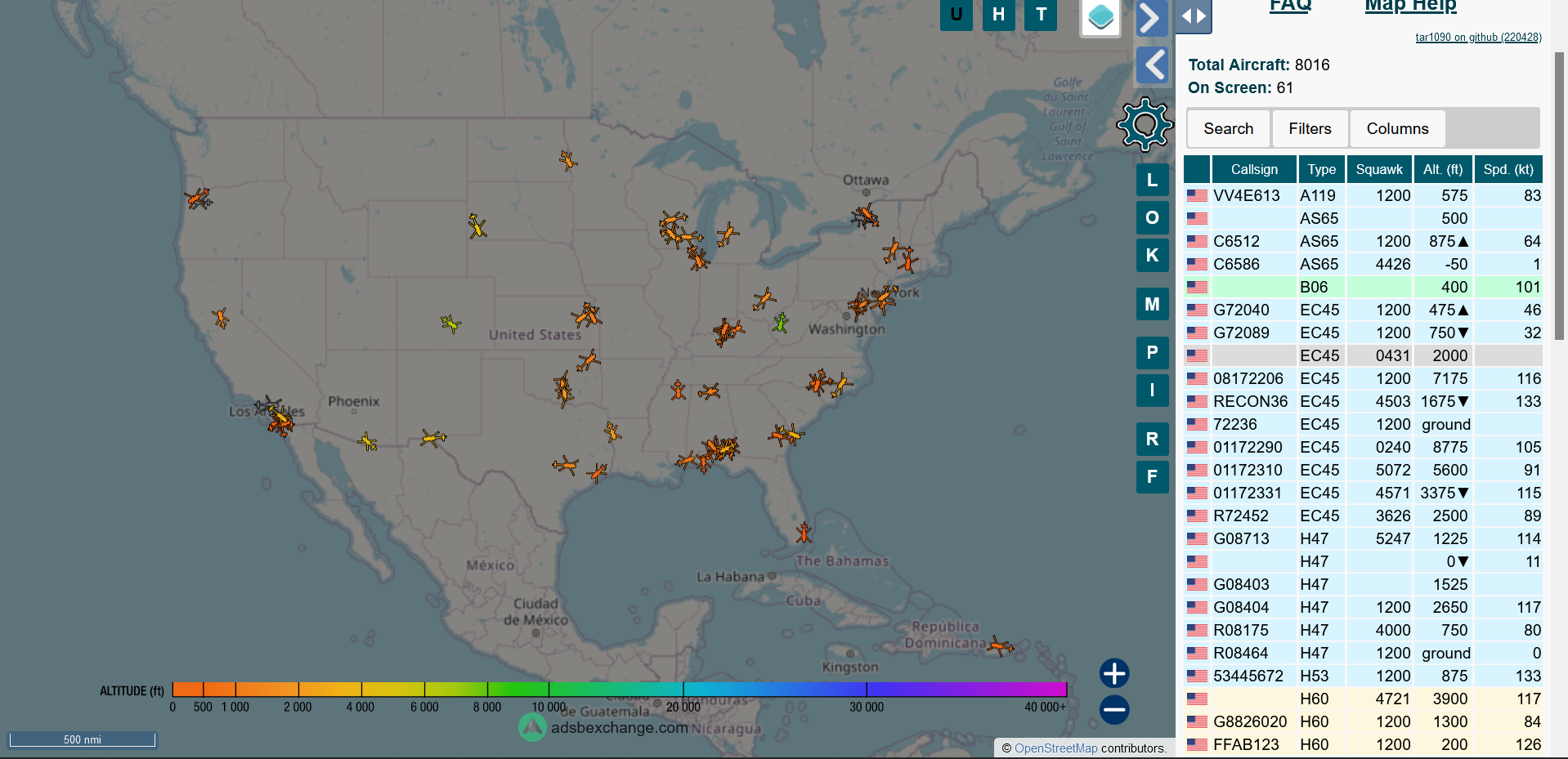Viewport: 1568px width, 759px height.
Task: Toggle the P map button
Action: tap(1152, 352)
